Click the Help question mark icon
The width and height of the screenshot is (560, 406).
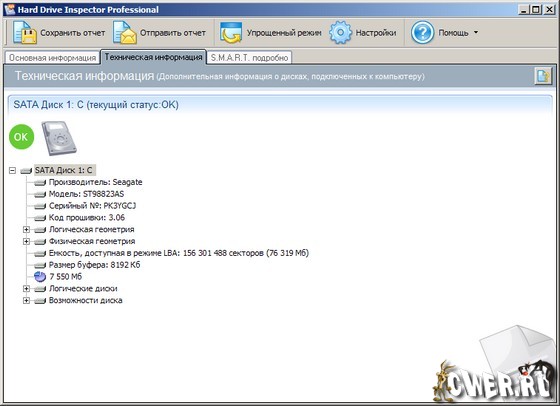coord(422,32)
